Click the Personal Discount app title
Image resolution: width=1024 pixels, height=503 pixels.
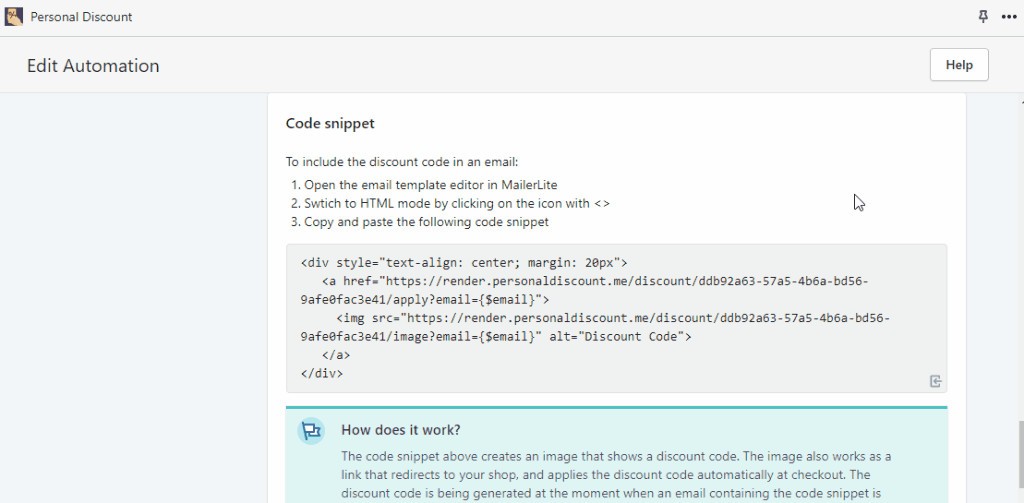tap(81, 17)
